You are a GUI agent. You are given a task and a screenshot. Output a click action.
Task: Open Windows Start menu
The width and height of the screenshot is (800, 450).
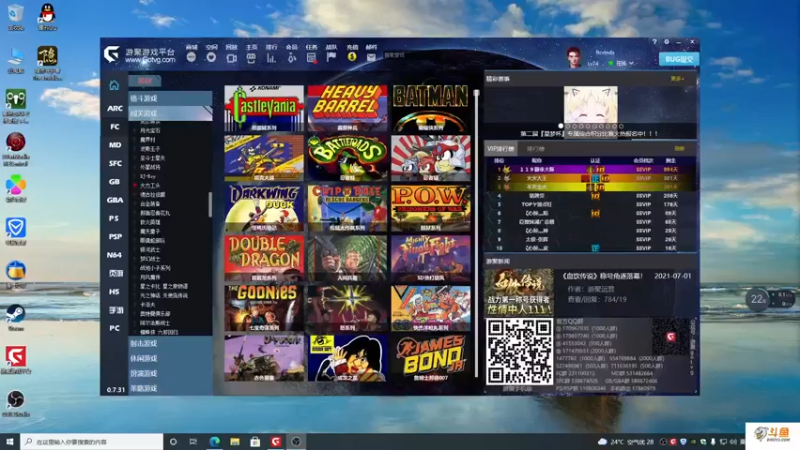[10, 442]
